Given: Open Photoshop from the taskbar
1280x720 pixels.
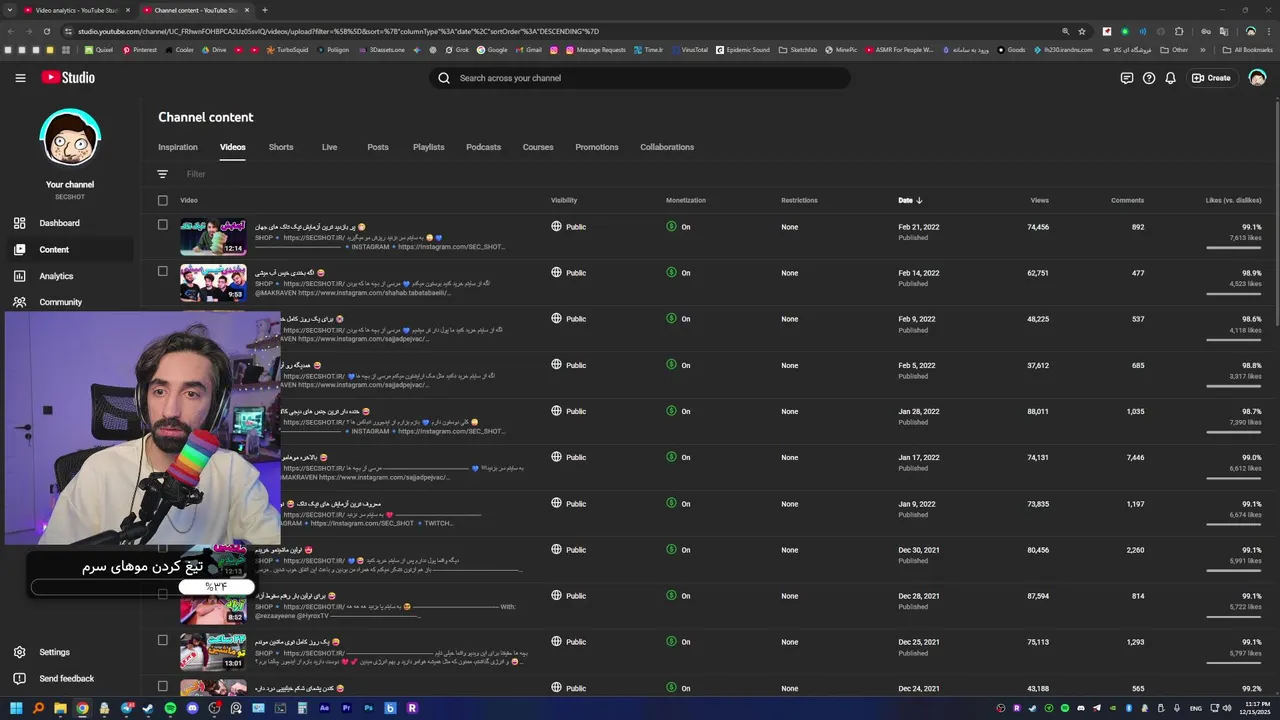Looking at the screenshot, I should [368, 708].
